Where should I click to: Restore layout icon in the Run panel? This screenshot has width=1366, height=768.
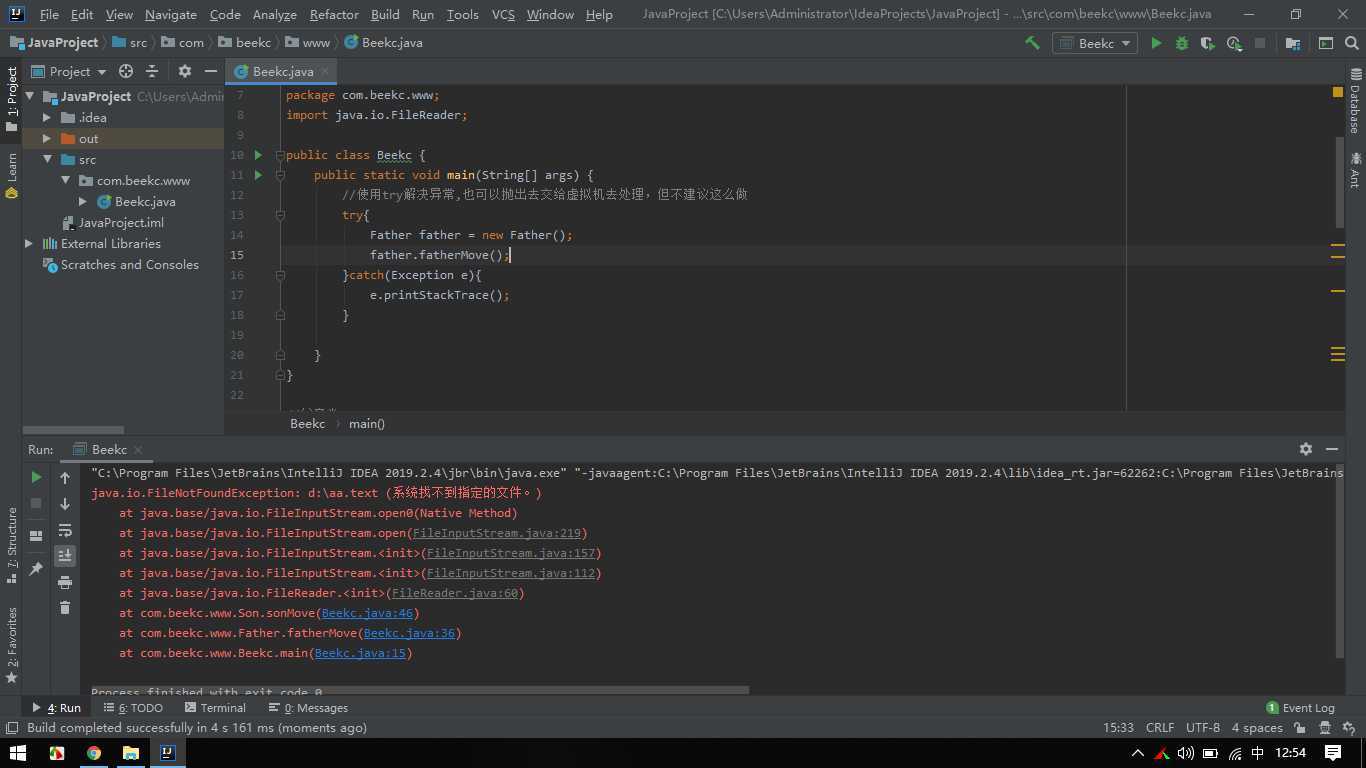36,536
